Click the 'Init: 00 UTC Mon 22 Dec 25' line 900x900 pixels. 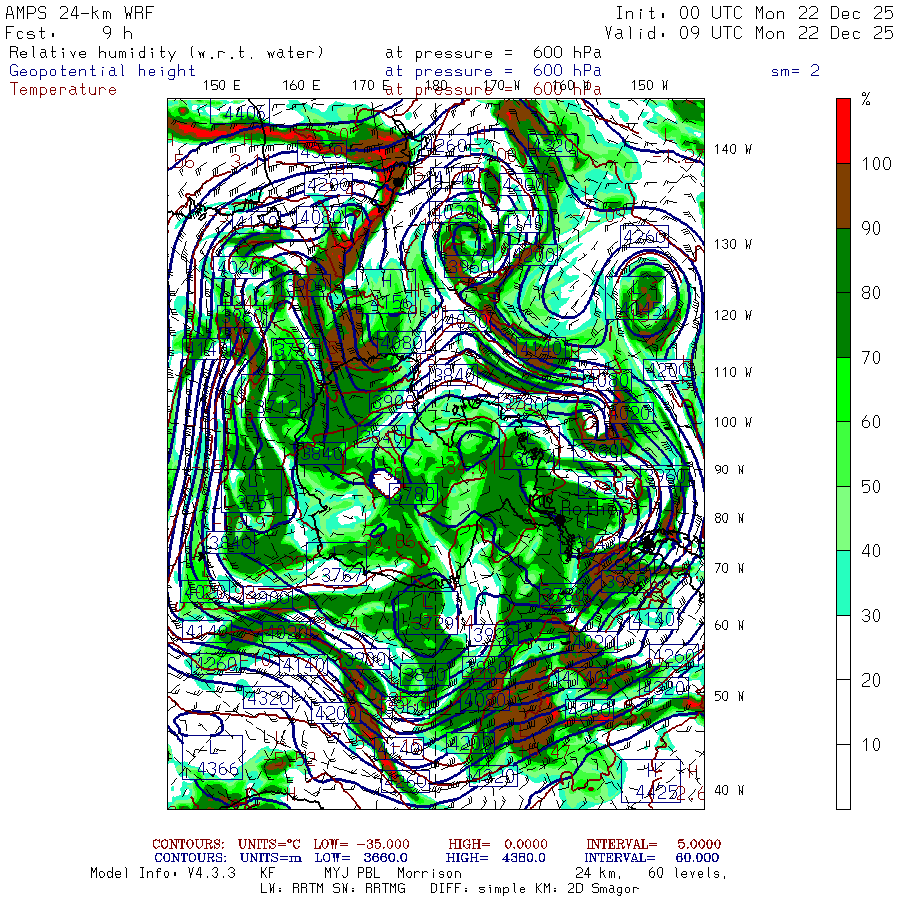point(754,13)
